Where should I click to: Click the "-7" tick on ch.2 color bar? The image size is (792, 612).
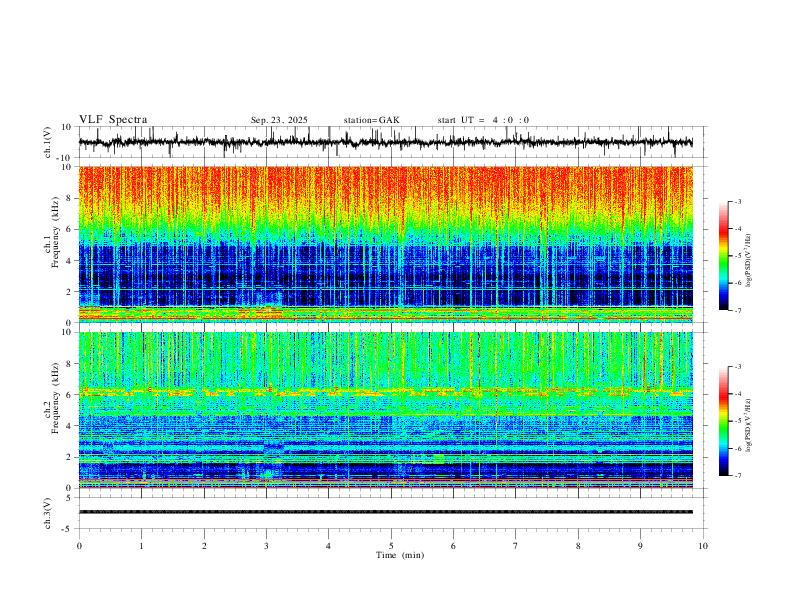[738, 476]
